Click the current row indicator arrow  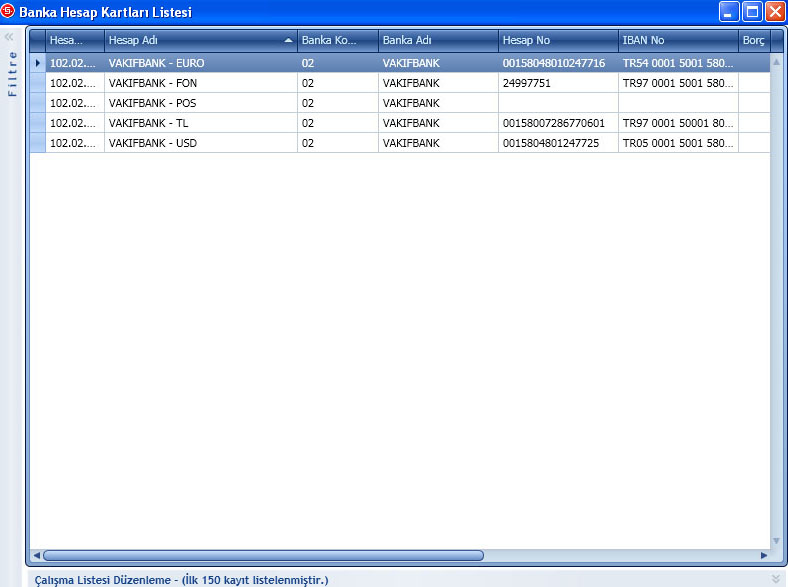38,63
